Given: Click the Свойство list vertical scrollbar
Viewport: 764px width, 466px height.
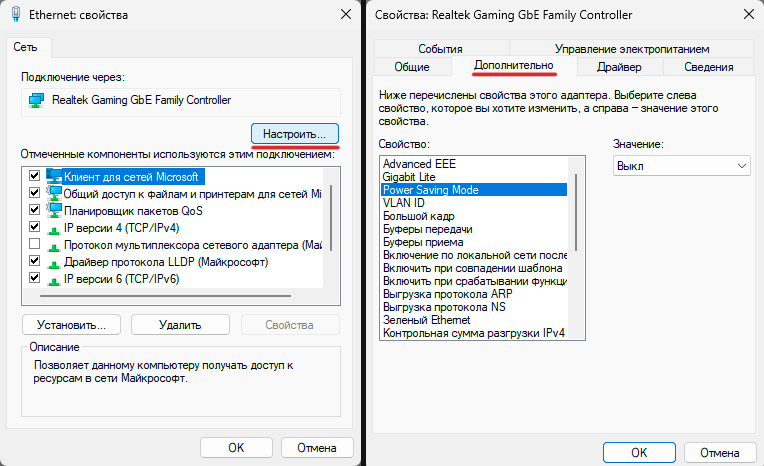Looking at the screenshot, I should pyautogui.click(x=576, y=213).
